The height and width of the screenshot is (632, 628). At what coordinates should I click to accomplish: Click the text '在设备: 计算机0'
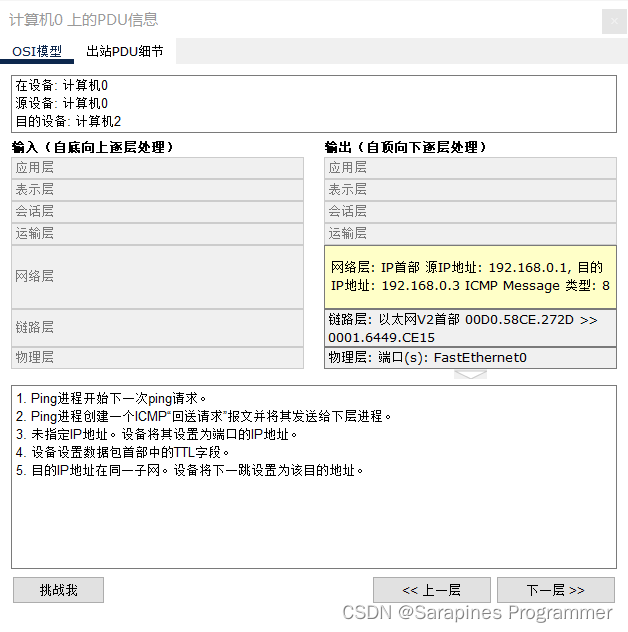click(62, 85)
